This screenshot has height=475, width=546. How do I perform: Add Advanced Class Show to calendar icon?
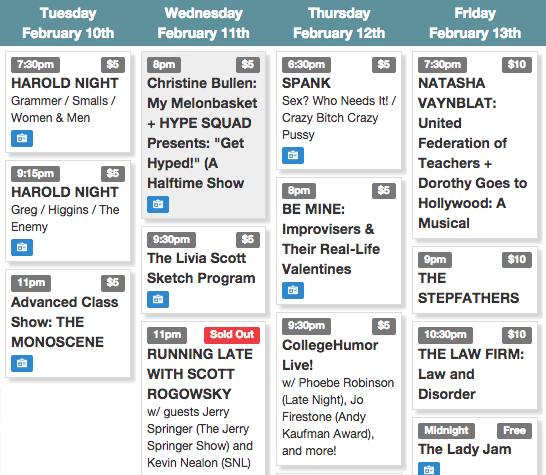coord(22,363)
